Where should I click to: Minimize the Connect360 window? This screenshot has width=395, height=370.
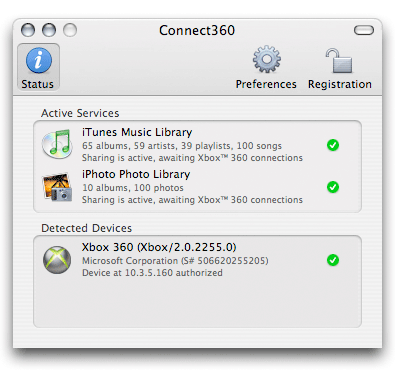click(x=49, y=30)
